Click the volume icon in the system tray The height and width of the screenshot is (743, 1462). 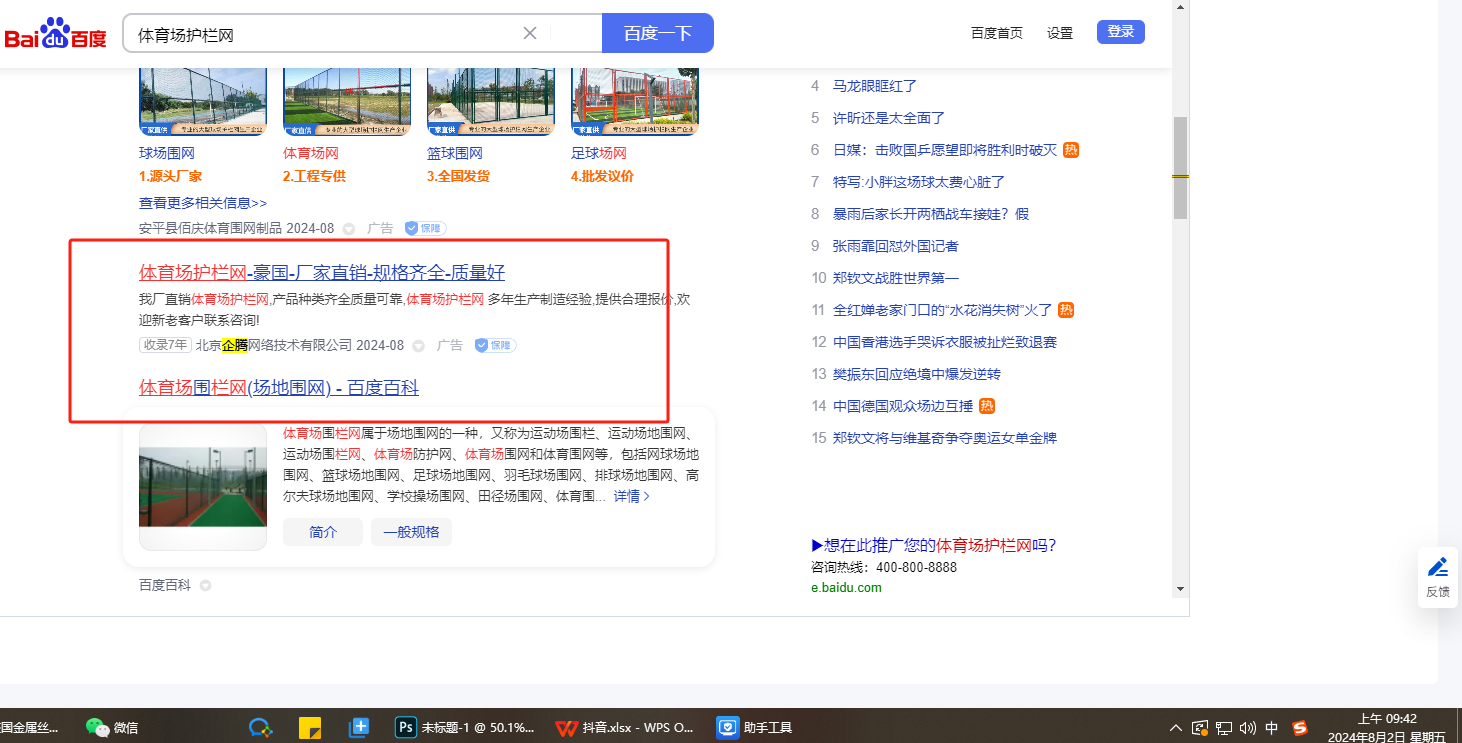(x=1247, y=728)
